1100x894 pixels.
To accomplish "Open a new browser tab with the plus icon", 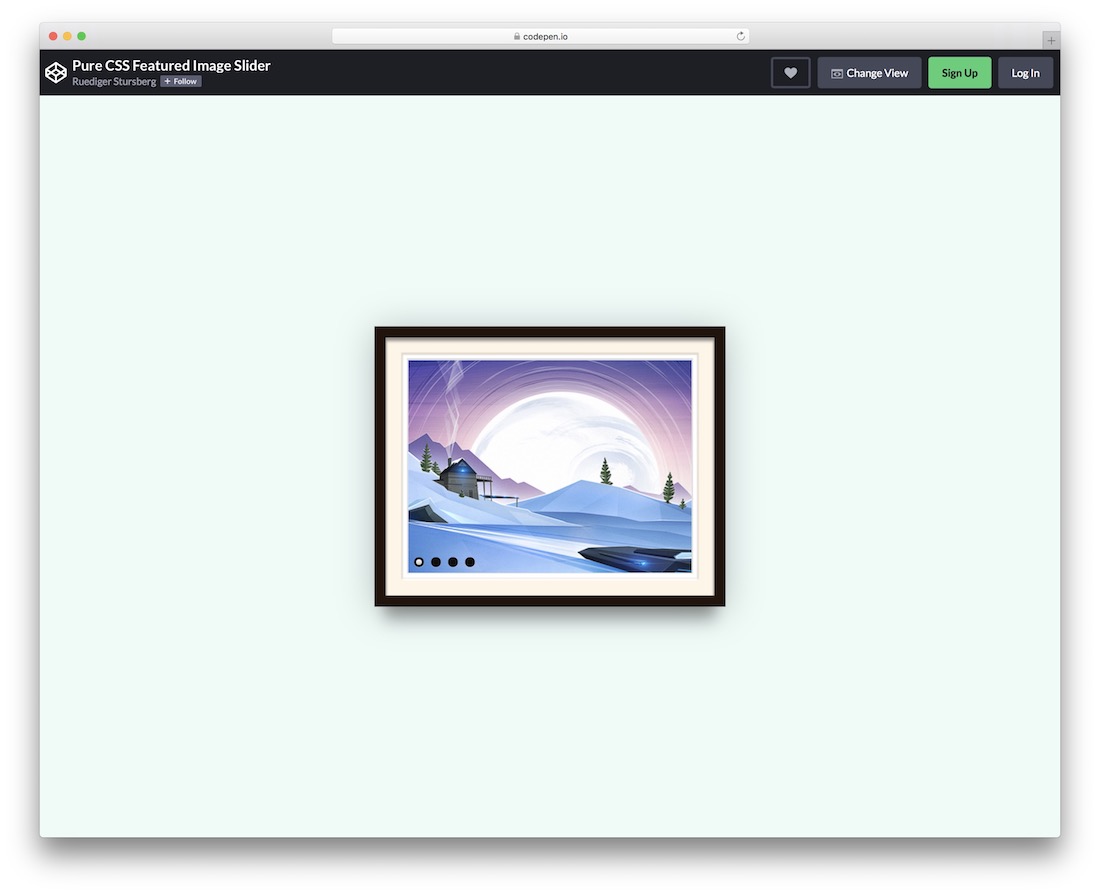I will pyautogui.click(x=1050, y=39).
